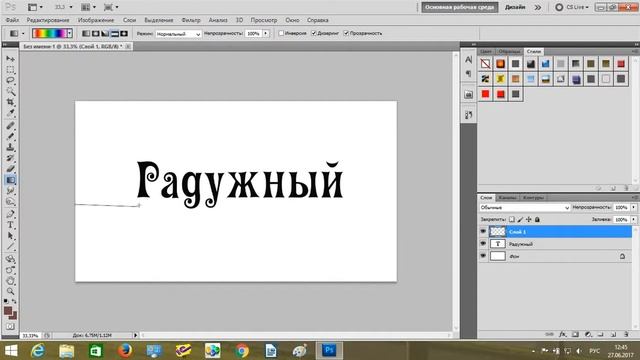Select the Eraser tool
Viewport: 640px width, 360px height.
10,169
